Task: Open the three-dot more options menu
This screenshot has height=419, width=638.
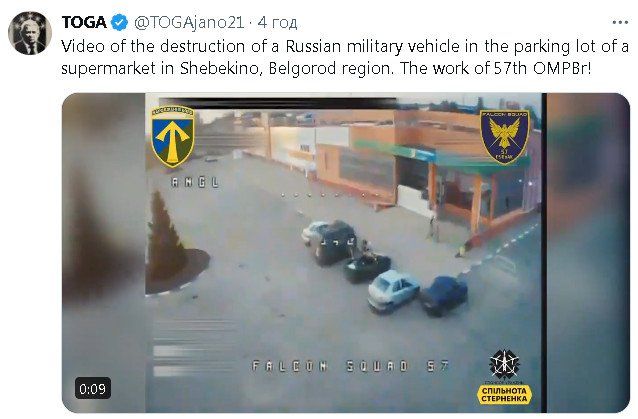Action: click(620, 22)
